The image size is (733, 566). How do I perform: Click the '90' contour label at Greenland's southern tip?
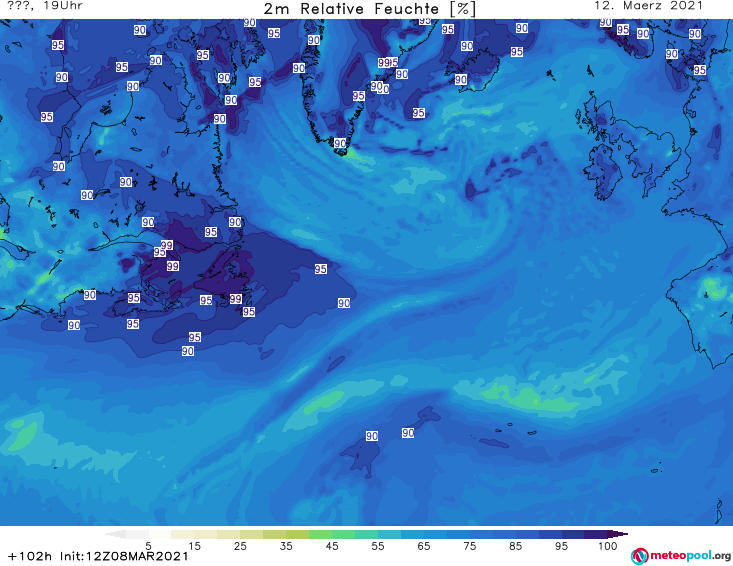[340, 143]
